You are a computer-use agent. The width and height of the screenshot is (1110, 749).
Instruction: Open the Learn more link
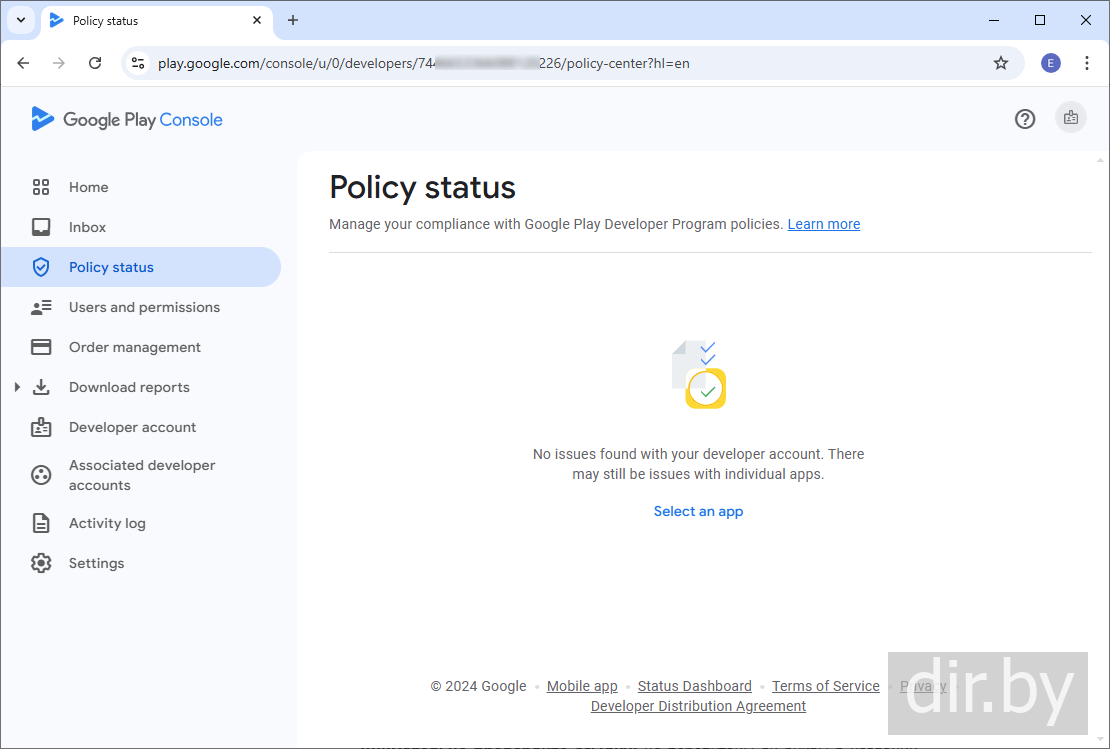coord(823,224)
